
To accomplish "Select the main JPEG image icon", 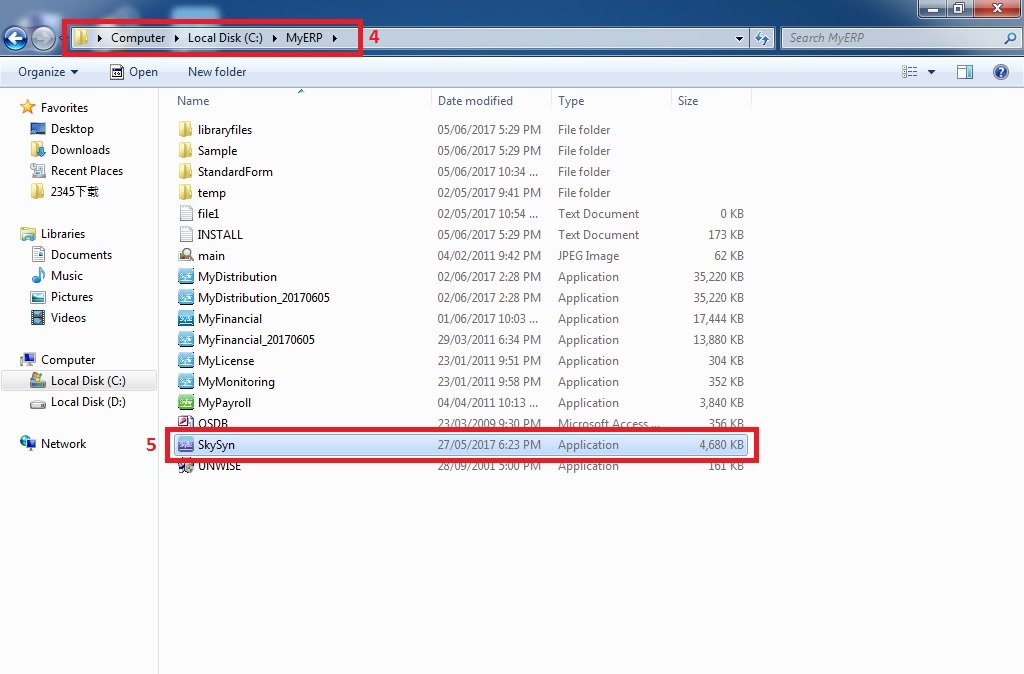I will pyautogui.click(x=185, y=256).
